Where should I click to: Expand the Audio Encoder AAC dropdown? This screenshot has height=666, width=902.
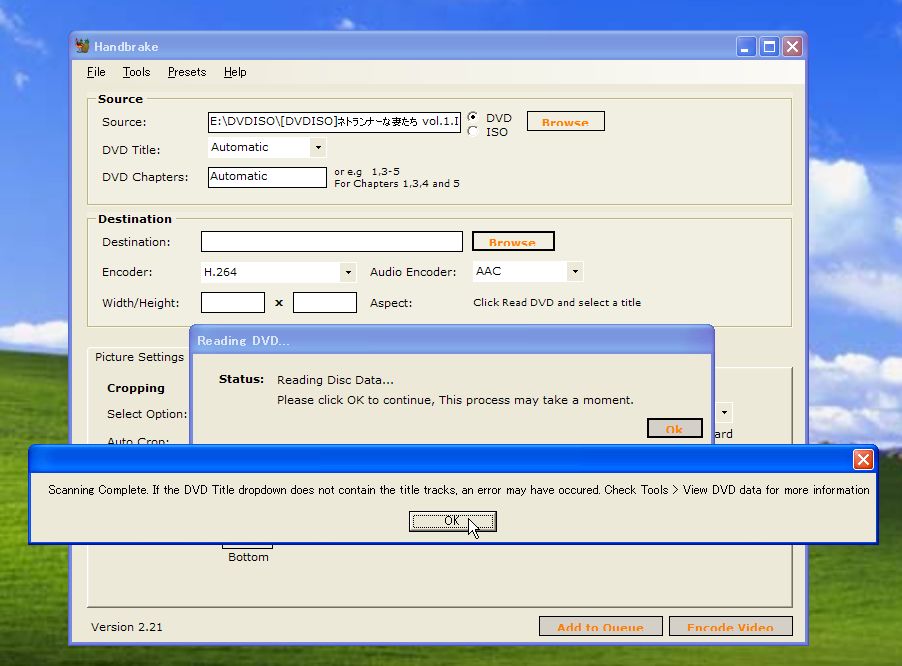[575, 271]
